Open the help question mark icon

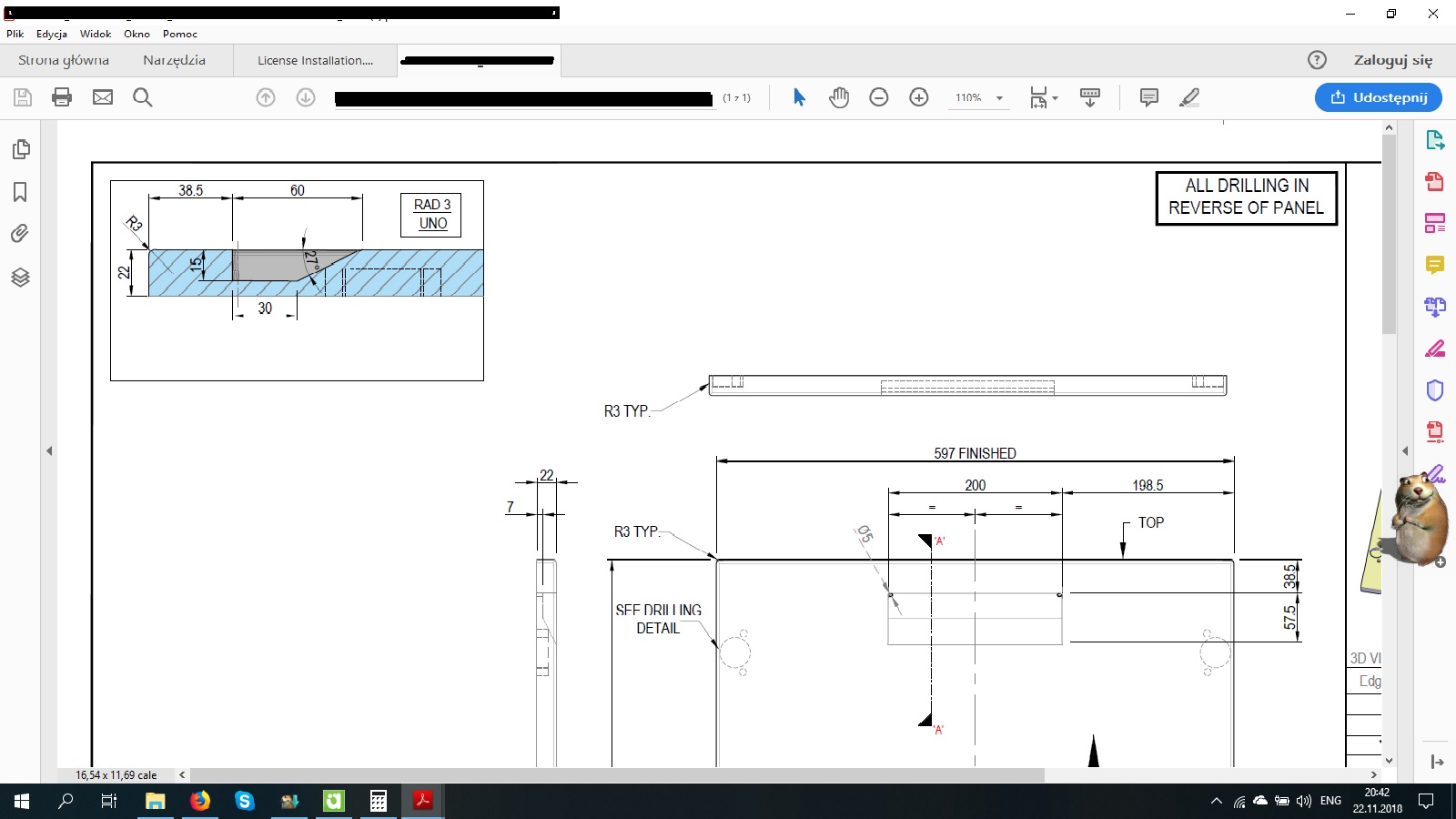[x=1317, y=60]
